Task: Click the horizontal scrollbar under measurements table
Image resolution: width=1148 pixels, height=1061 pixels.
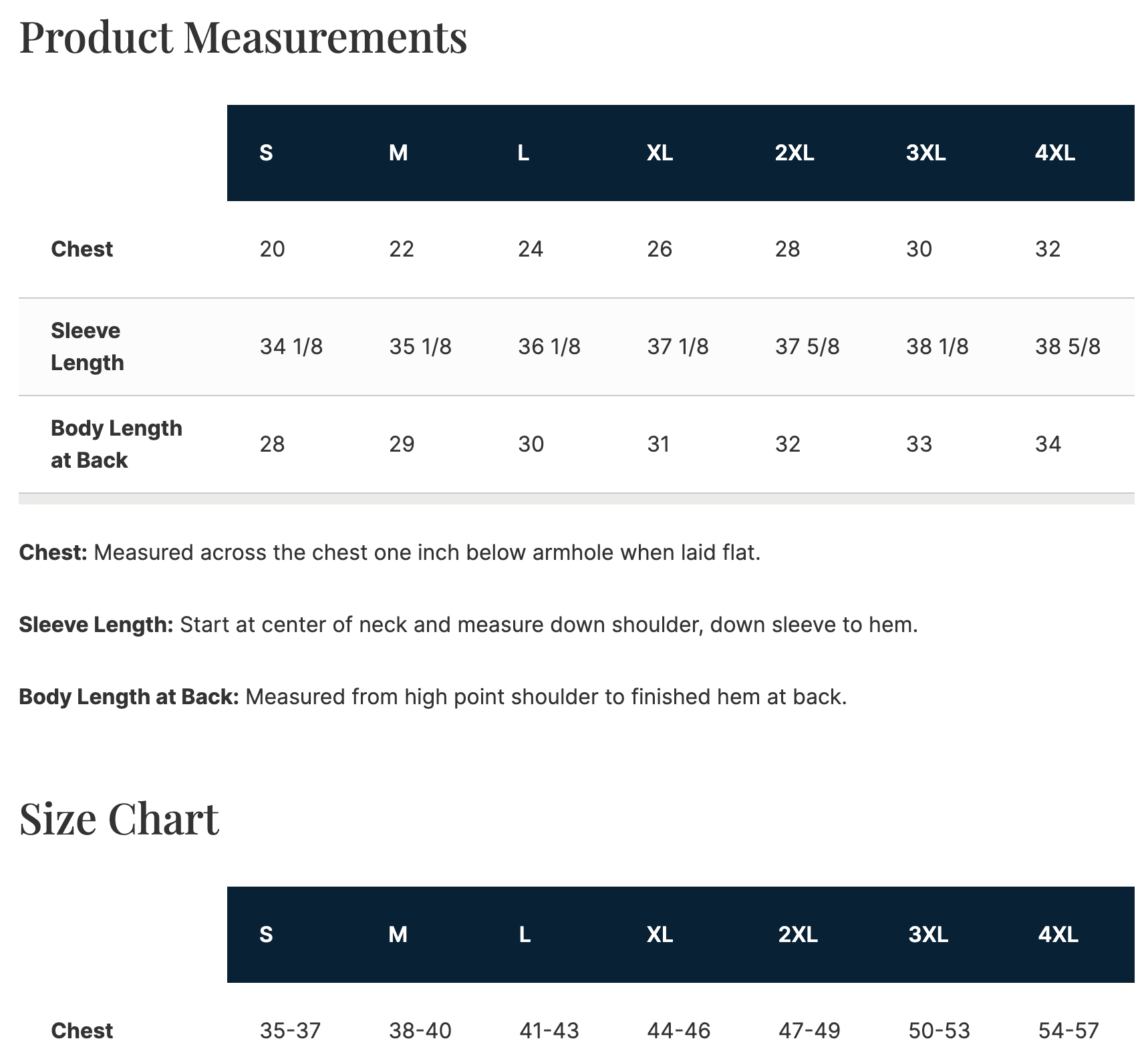Action: click(x=577, y=498)
